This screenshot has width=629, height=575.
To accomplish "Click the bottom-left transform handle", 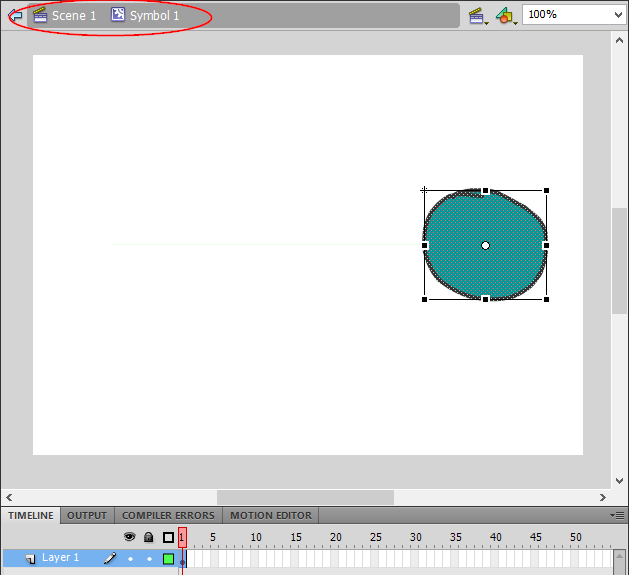I will point(425,299).
